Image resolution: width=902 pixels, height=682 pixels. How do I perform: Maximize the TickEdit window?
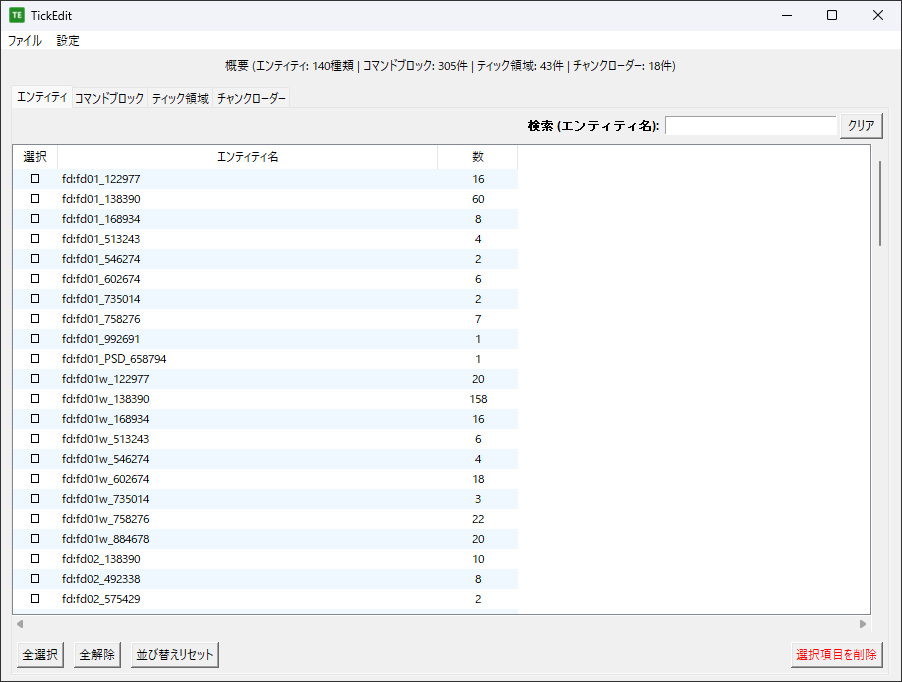tap(832, 16)
